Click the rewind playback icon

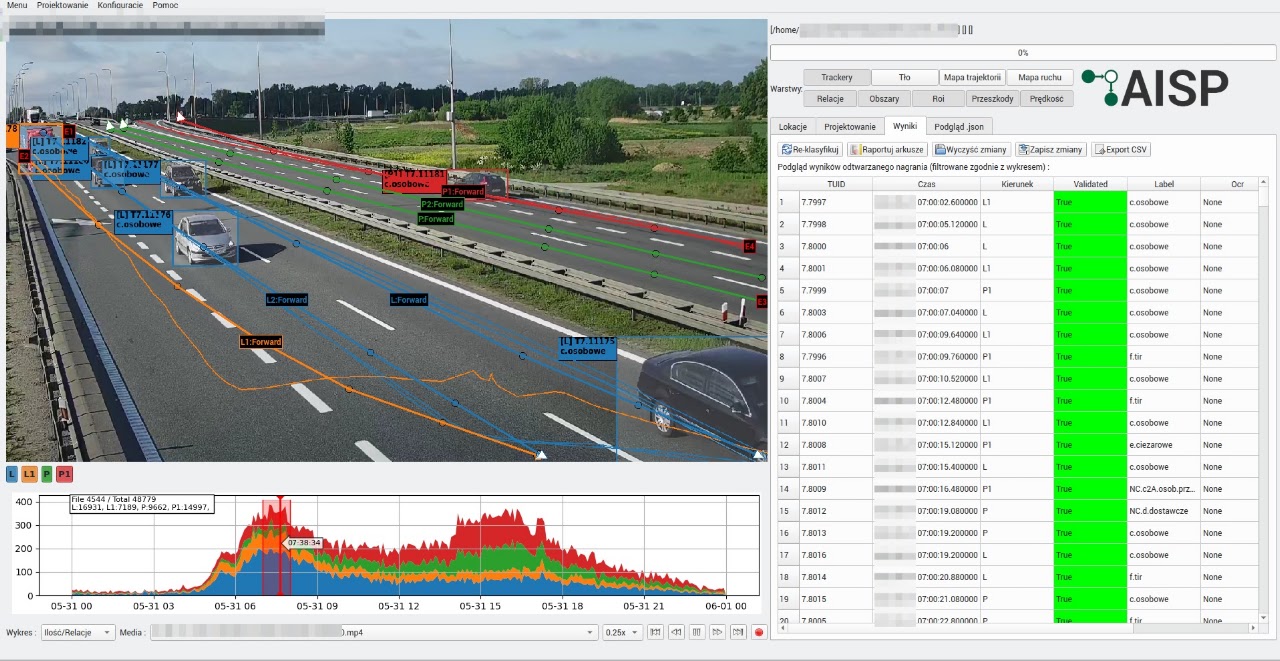click(x=676, y=632)
